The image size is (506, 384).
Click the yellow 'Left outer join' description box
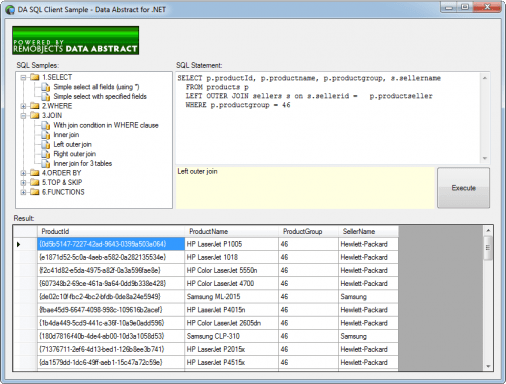click(305, 188)
